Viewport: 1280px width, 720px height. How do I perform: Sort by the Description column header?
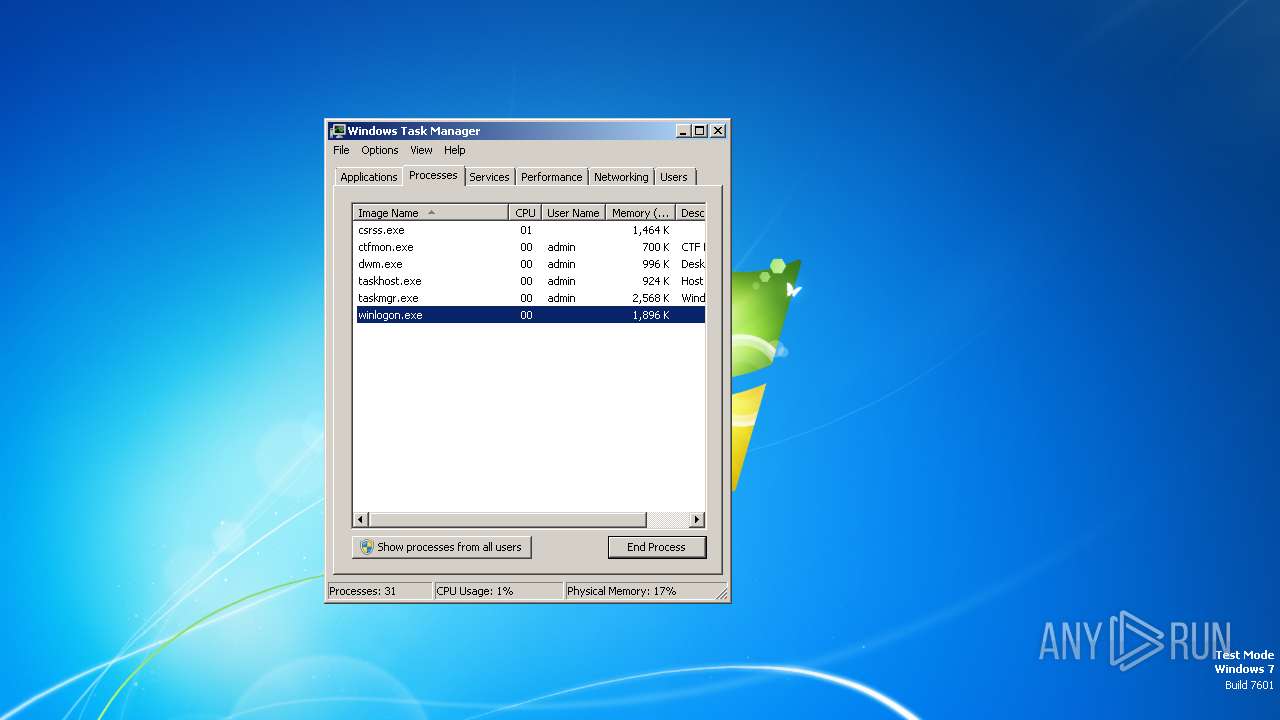691,213
